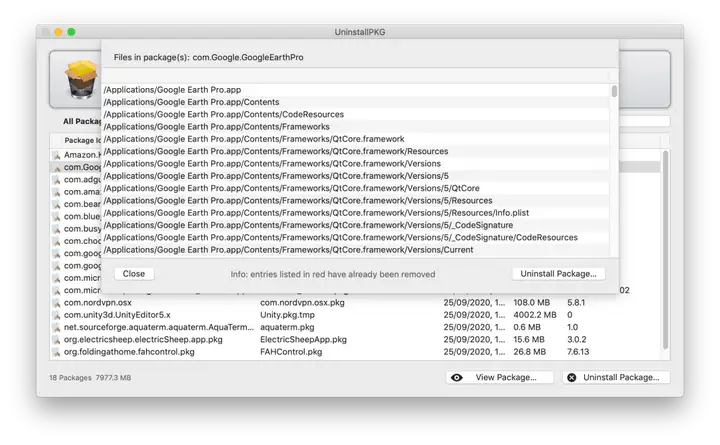The width and height of the screenshot is (720, 445).
Task: Select entry ending in Versions/5/Resources
Action: pos(355,201)
